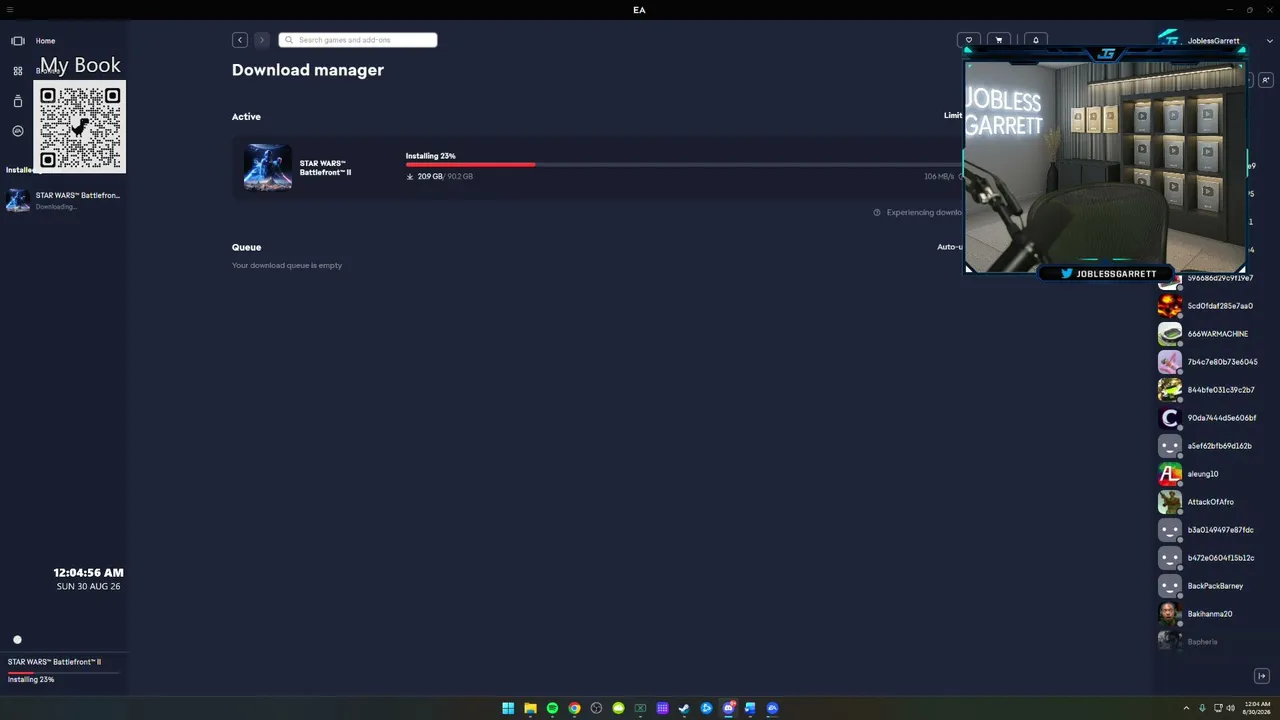Collapse the friends panel arrow button
Viewport: 1280px width, 720px height.
pyautogui.click(x=1262, y=676)
